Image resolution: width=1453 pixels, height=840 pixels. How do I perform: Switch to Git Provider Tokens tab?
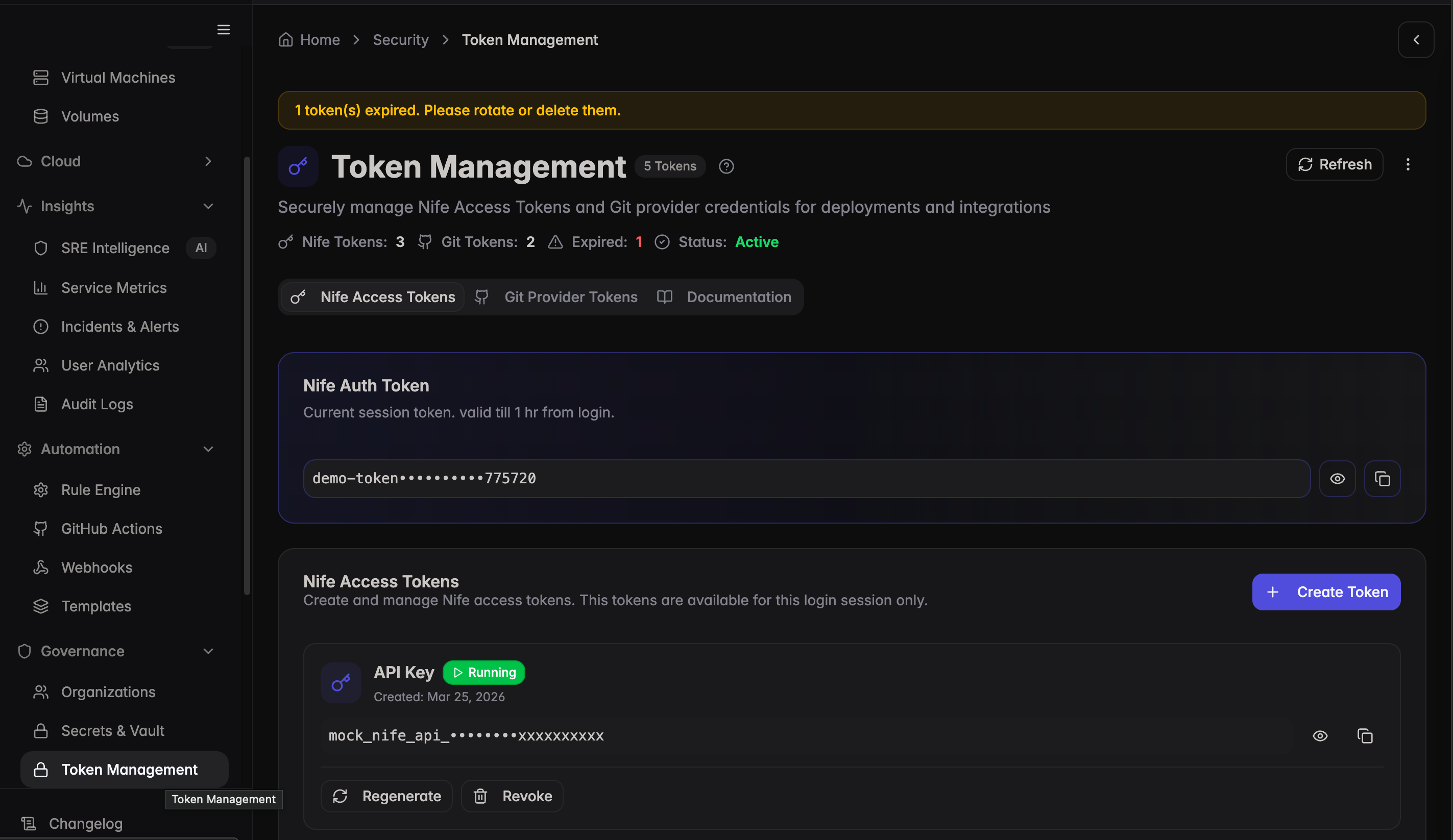556,297
